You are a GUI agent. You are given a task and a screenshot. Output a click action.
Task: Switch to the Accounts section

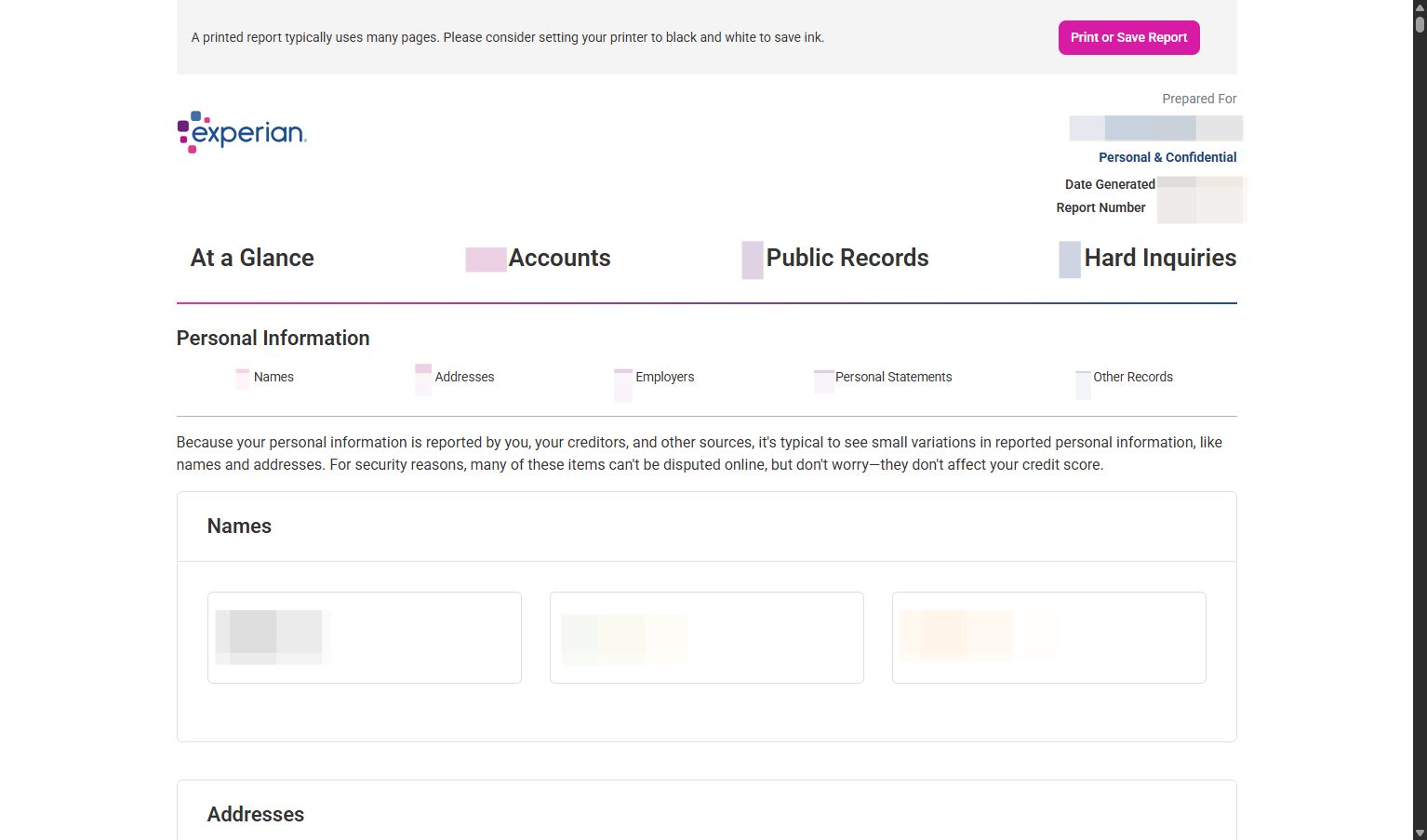click(x=559, y=258)
